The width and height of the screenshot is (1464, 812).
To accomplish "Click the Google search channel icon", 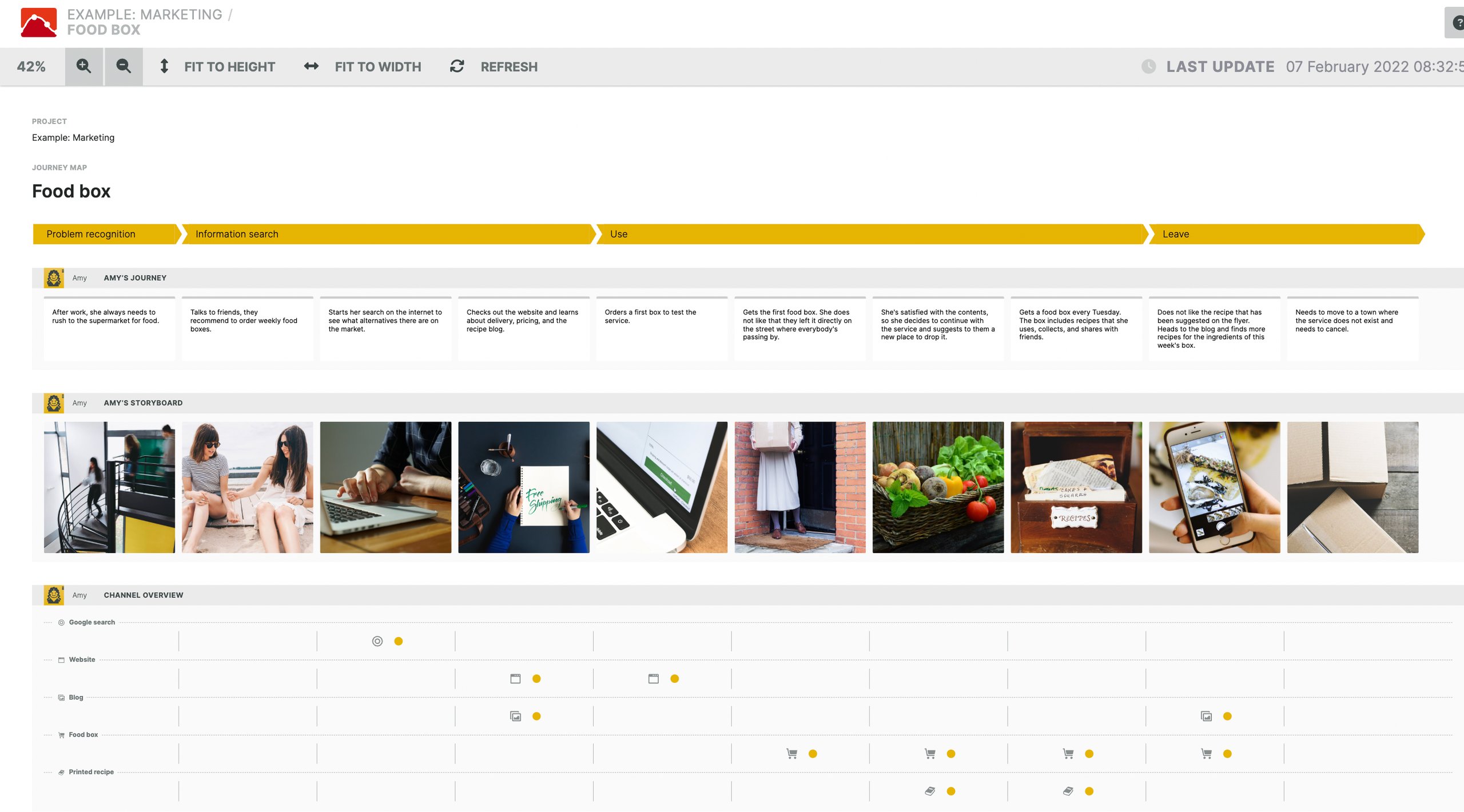I will (x=62, y=622).
